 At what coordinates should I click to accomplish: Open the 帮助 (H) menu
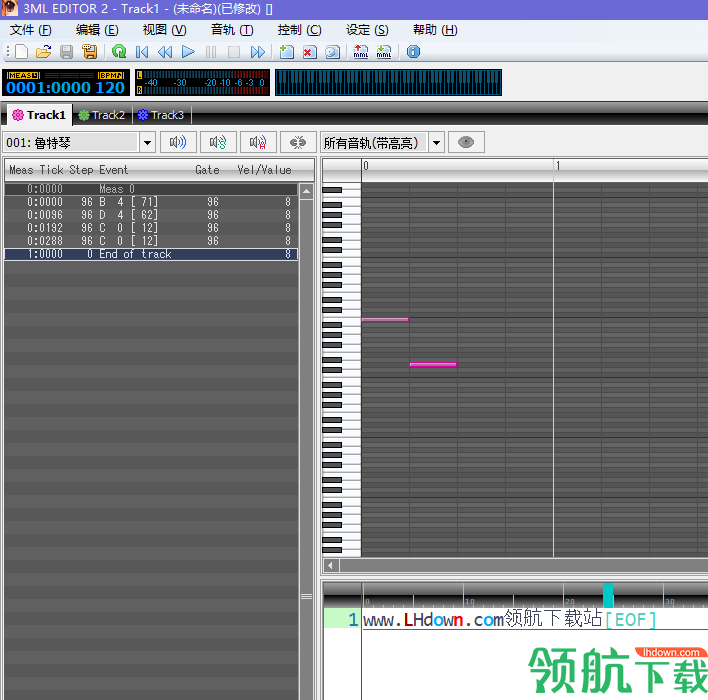435,30
